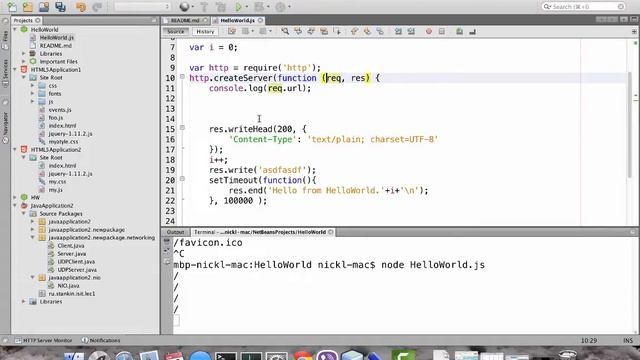The width and height of the screenshot is (640, 360).
Task: Select HelloWorld.js in project tree
Action: (x=57, y=38)
